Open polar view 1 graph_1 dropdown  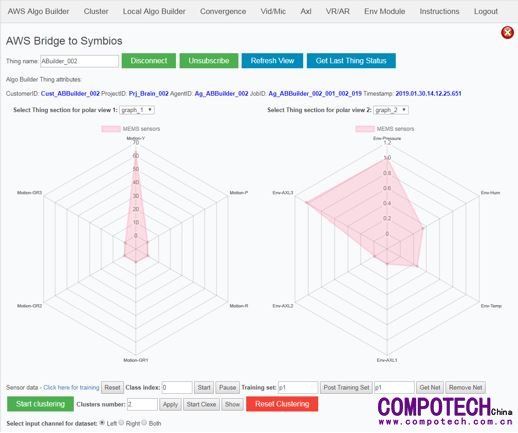(137, 110)
